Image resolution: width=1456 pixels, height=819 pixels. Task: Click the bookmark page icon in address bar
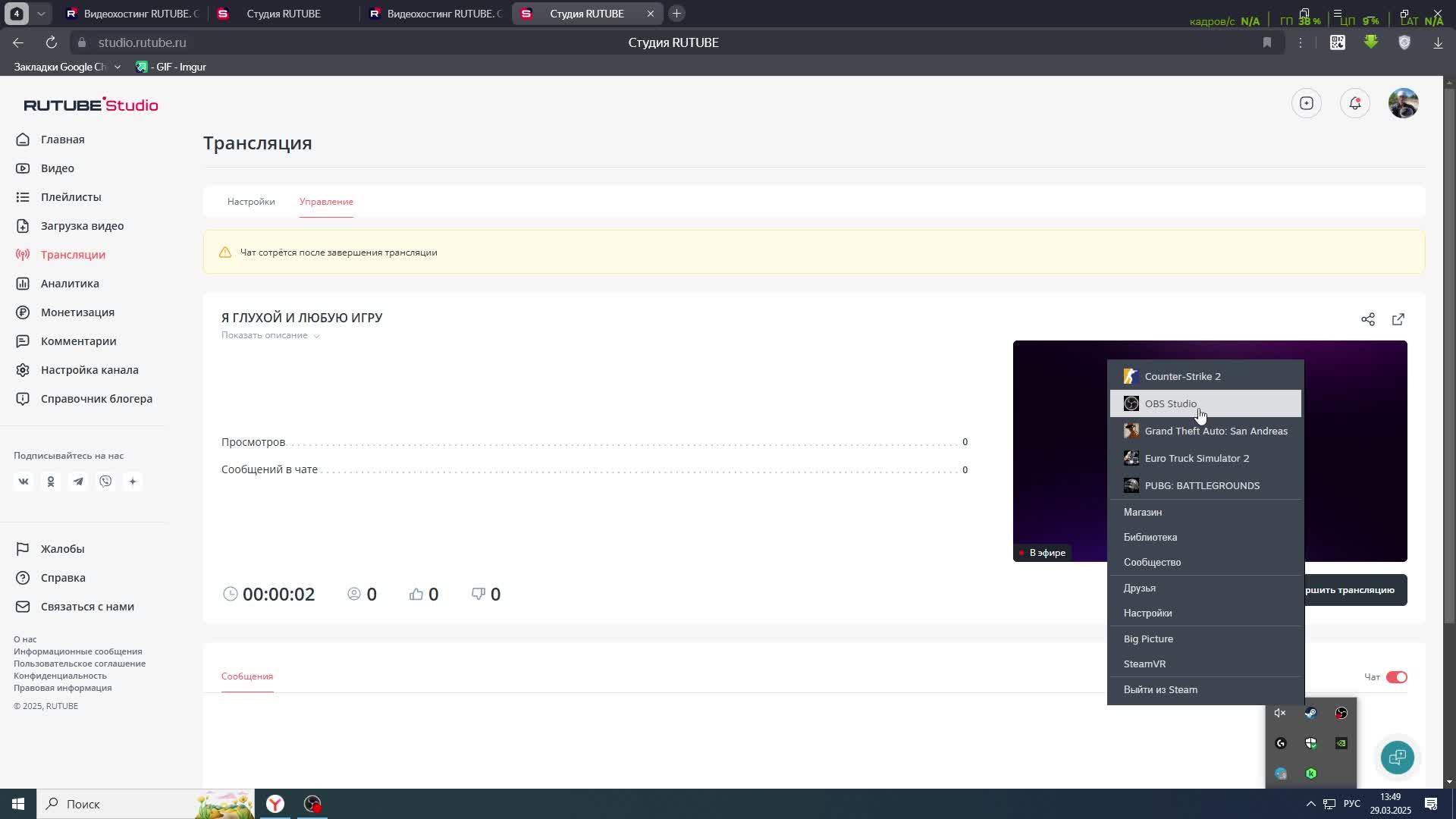(x=1267, y=42)
